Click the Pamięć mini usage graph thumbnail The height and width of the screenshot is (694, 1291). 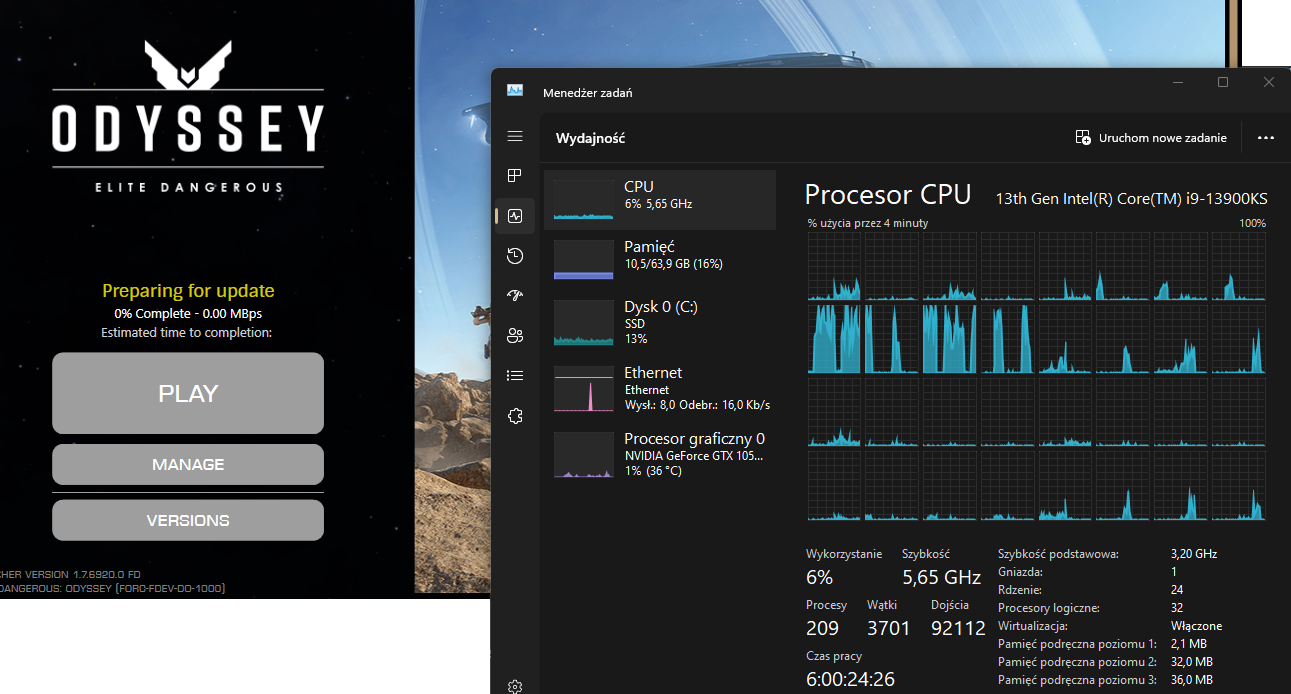(584, 260)
